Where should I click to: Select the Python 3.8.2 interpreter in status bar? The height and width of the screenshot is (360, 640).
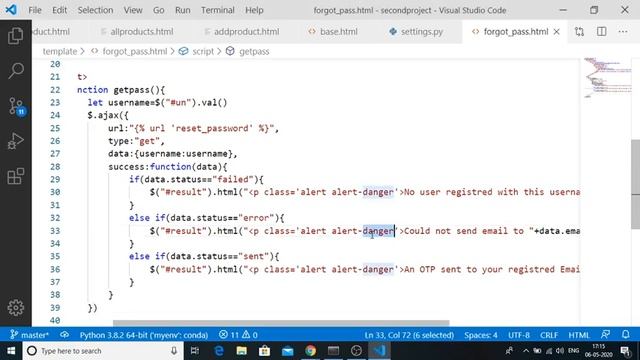click(x=144, y=335)
